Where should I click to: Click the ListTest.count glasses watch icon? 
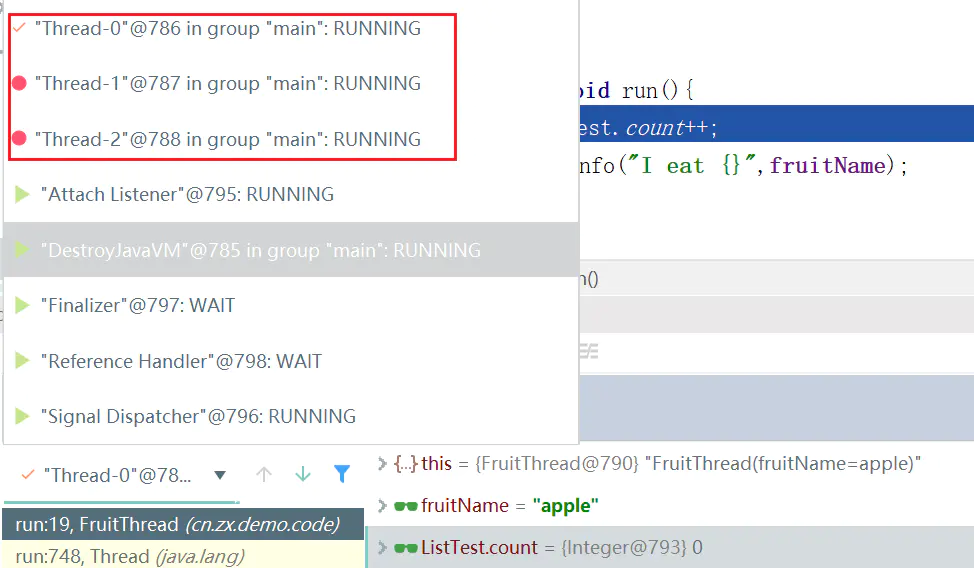coord(406,548)
